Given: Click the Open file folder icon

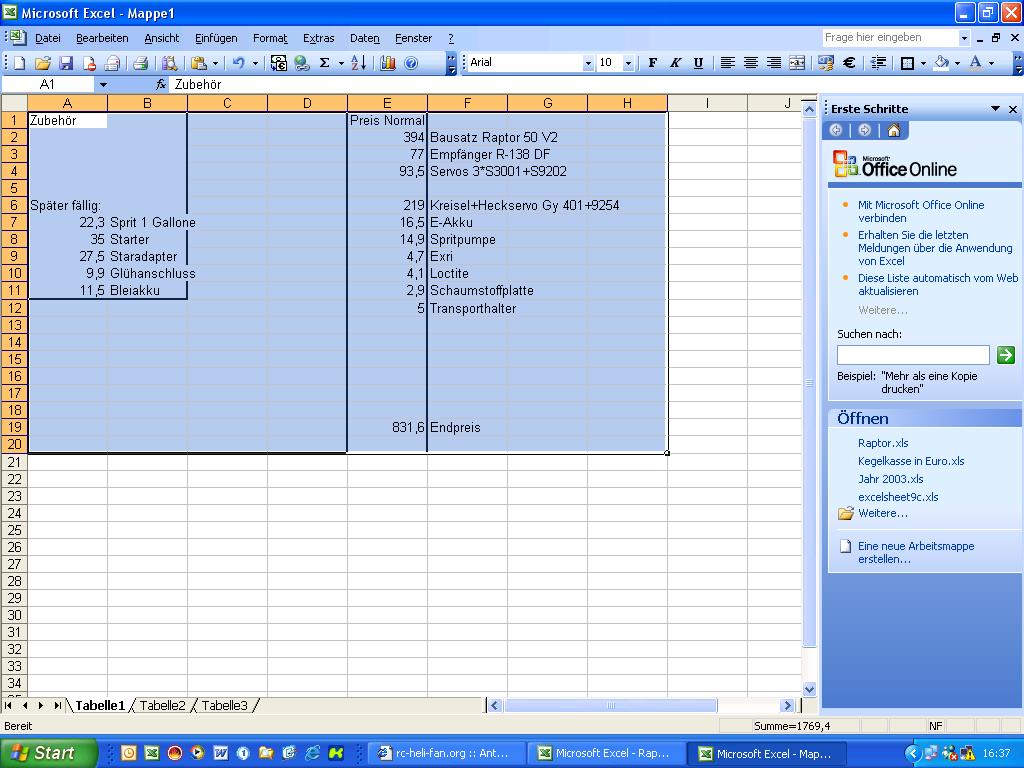Looking at the screenshot, I should (x=42, y=63).
